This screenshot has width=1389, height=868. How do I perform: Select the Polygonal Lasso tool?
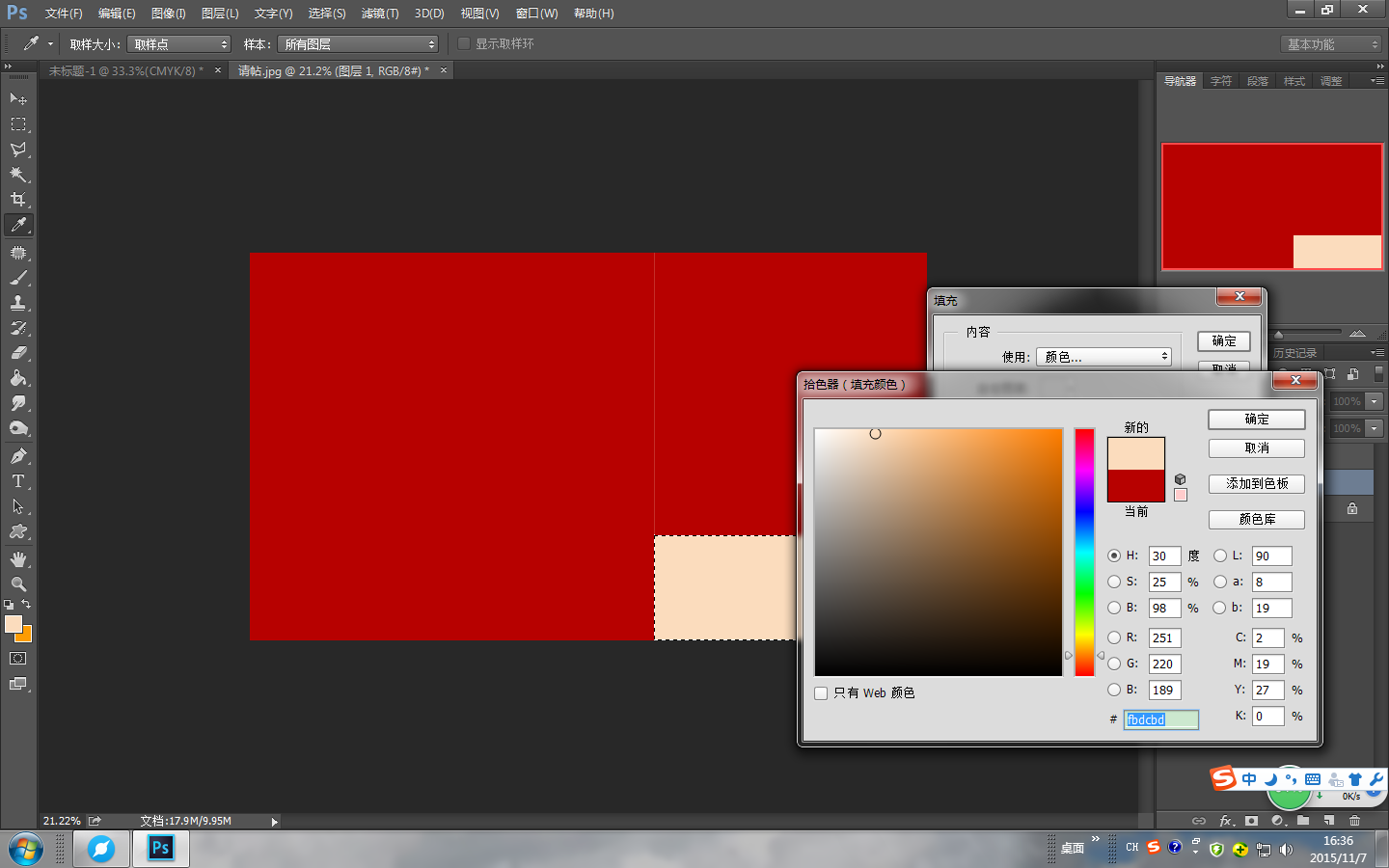[18, 149]
